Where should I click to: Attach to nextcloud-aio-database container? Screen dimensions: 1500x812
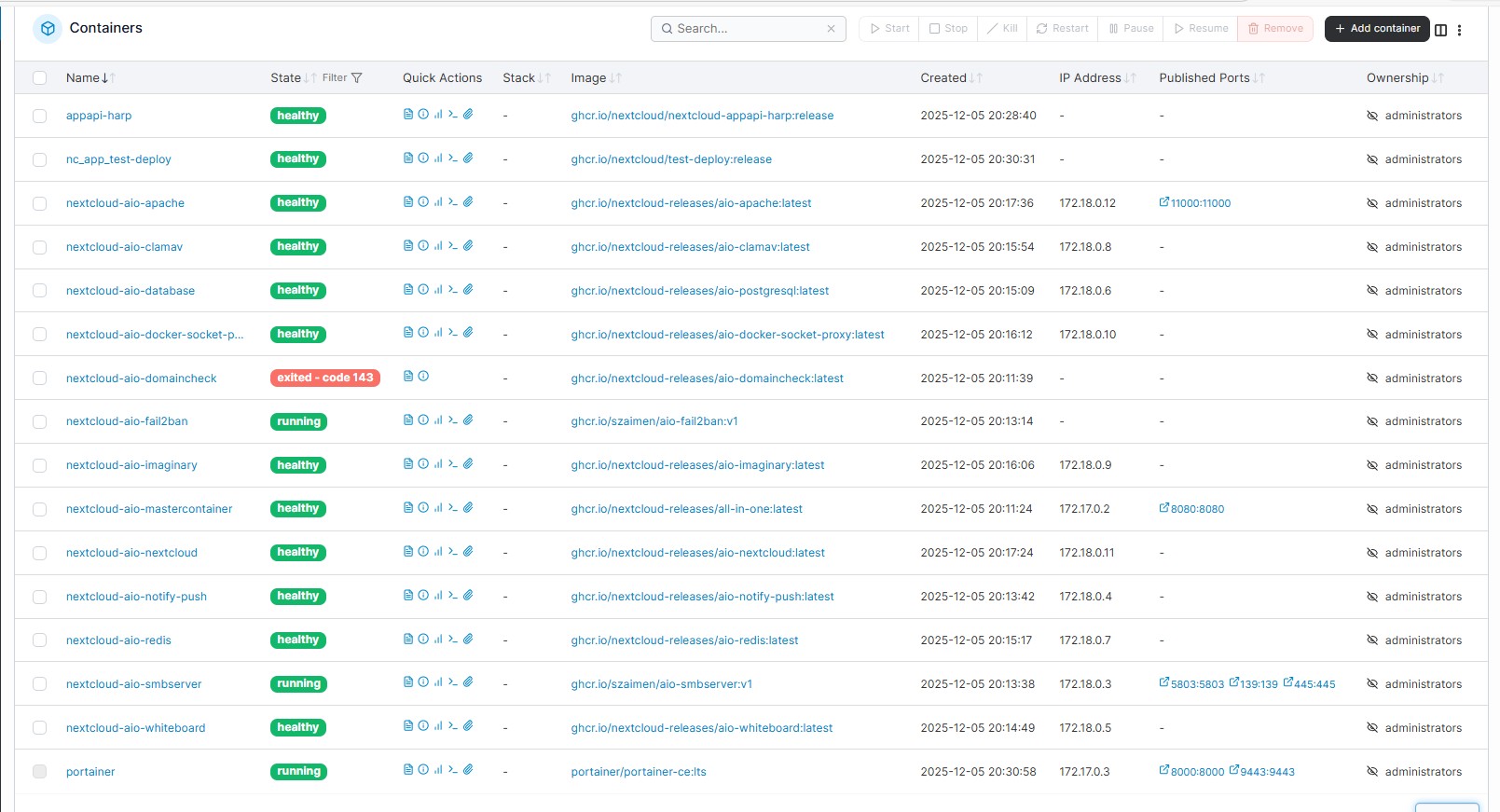468,290
